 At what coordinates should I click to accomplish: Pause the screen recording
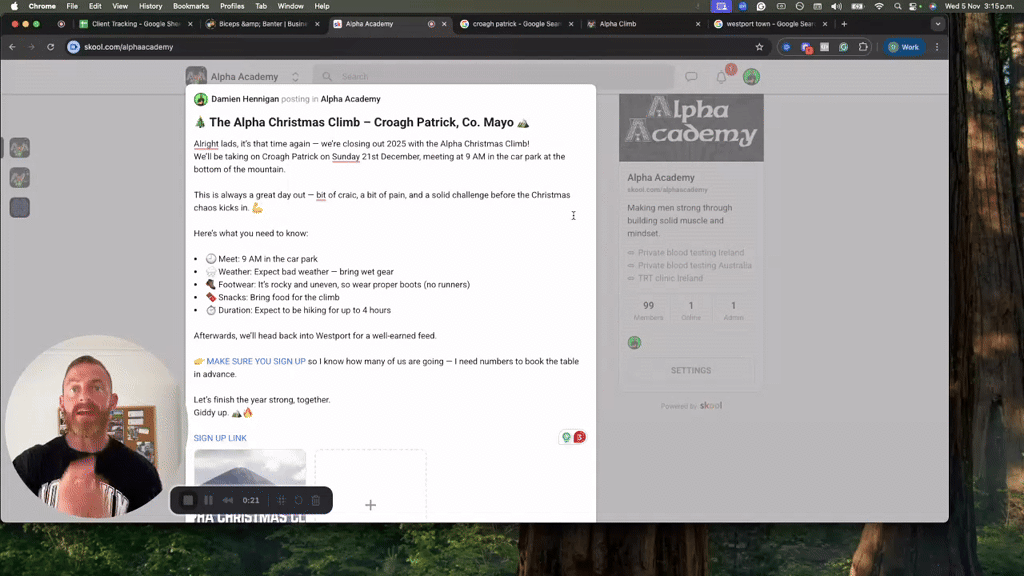tap(208, 500)
